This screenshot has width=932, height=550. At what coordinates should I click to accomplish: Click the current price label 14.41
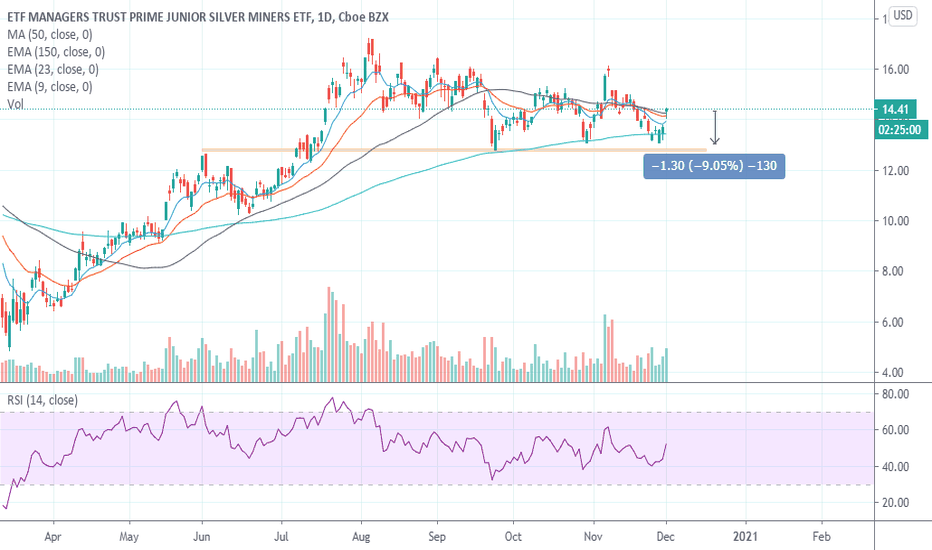click(896, 109)
